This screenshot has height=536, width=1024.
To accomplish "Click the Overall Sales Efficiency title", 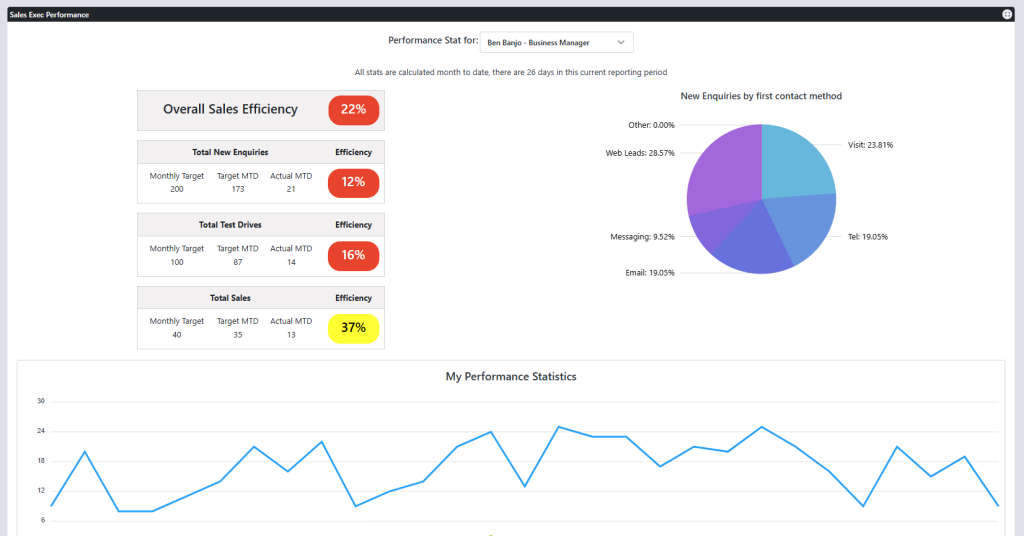I will coord(230,110).
